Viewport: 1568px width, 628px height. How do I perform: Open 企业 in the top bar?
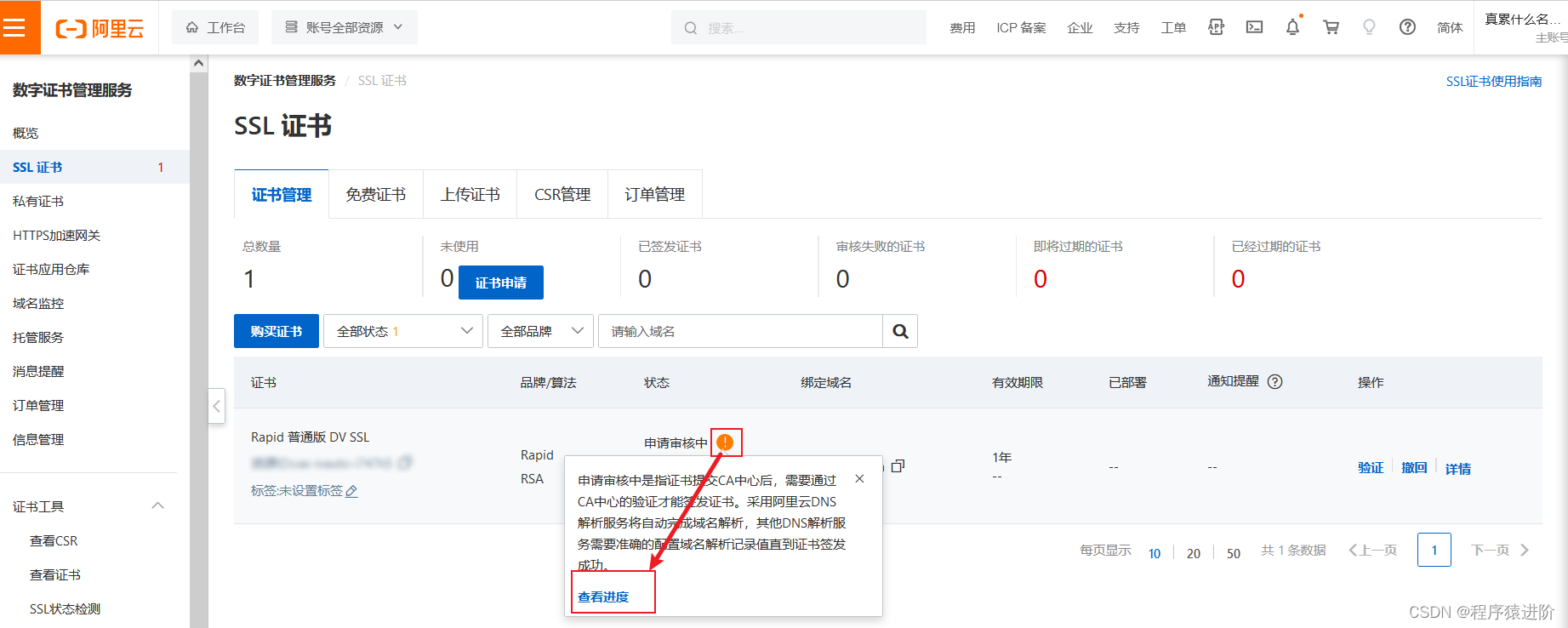click(1080, 27)
